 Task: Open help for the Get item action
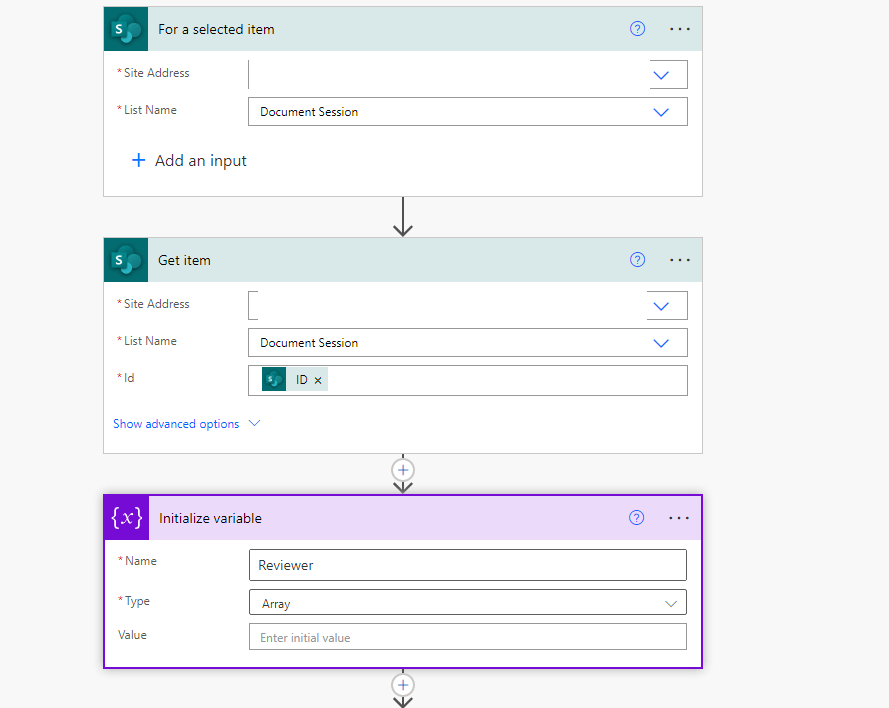pos(637,260)
